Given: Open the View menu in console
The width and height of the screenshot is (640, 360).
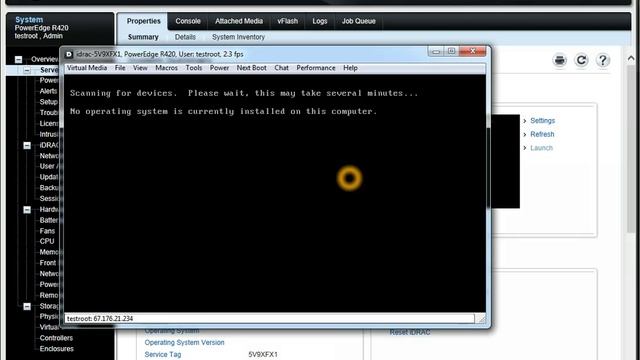Looking at the screenshot, I should click(140, 68).
